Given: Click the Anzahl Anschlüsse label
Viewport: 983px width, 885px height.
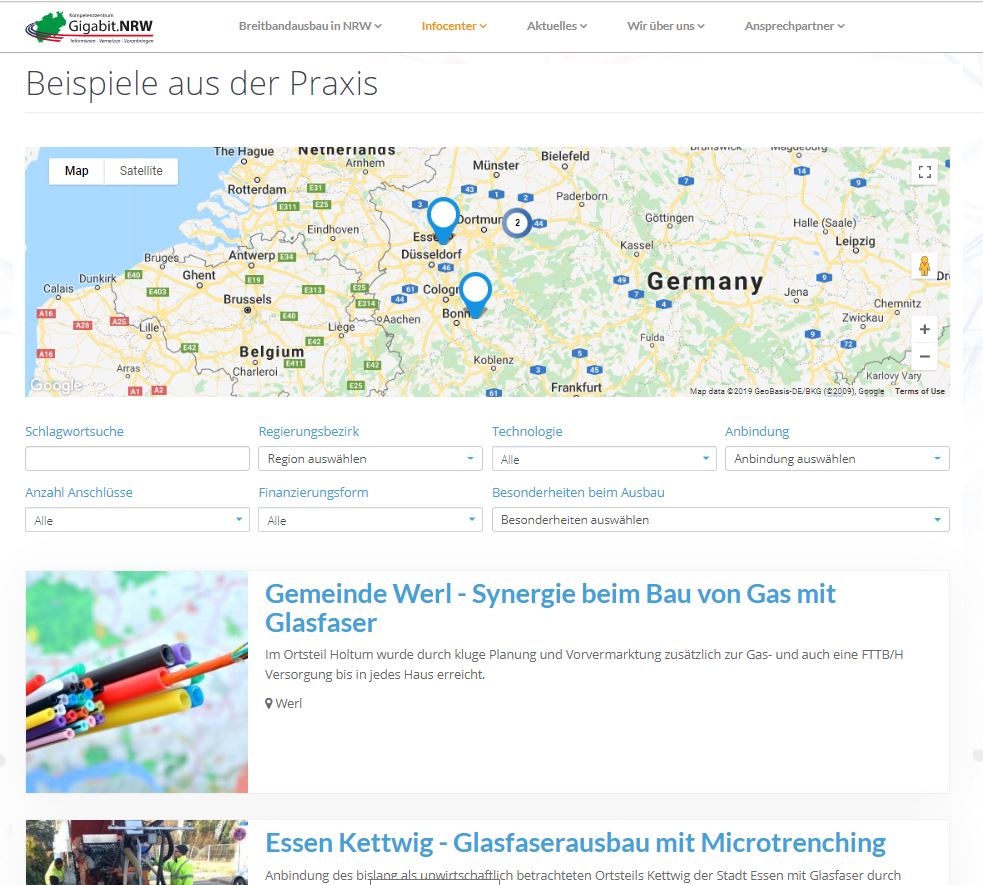Looking at the screenshot, I should point(79,492).
